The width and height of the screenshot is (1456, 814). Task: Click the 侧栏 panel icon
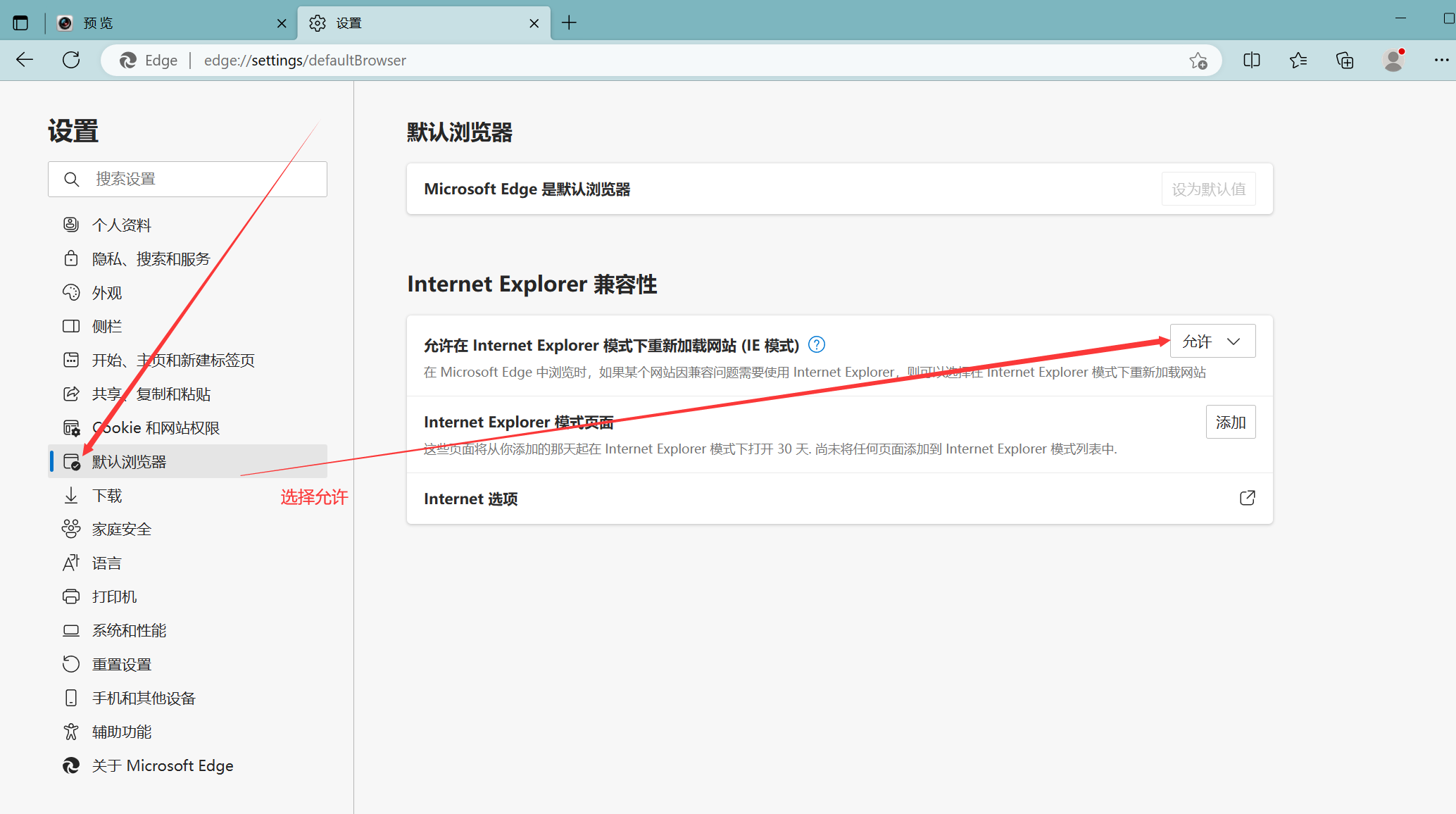pos(71,326)
